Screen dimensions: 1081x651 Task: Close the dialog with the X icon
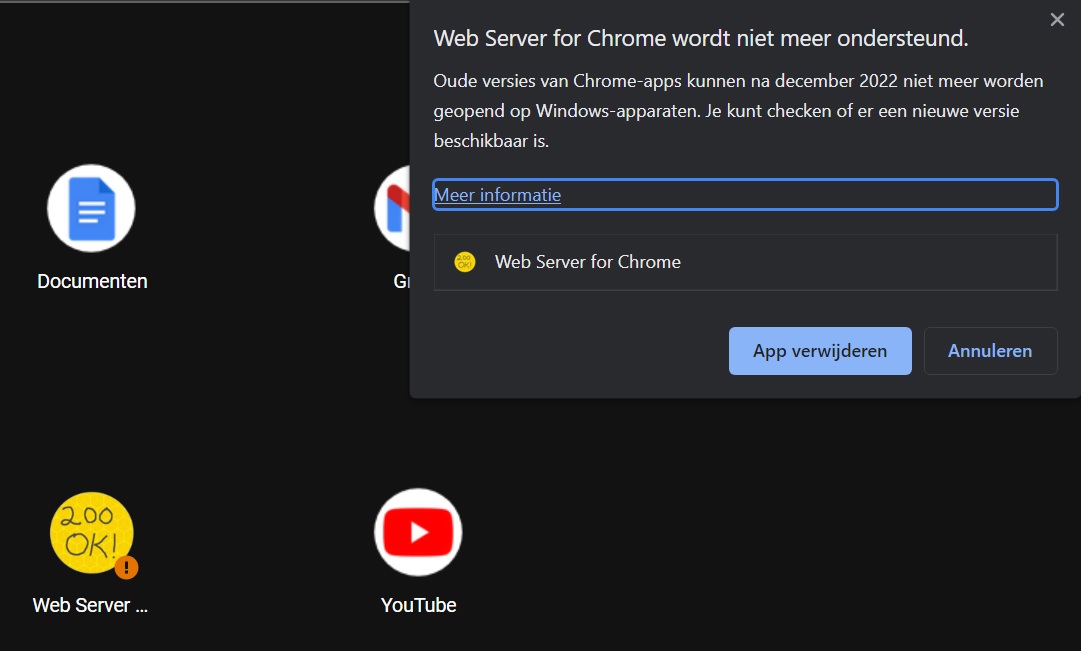pos(1057,20)
